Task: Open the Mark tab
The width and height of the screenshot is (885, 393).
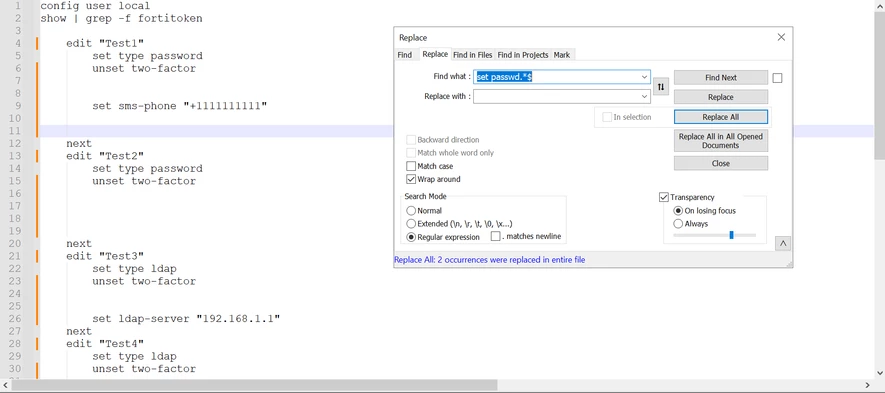Action: click(x=562, y=55)
